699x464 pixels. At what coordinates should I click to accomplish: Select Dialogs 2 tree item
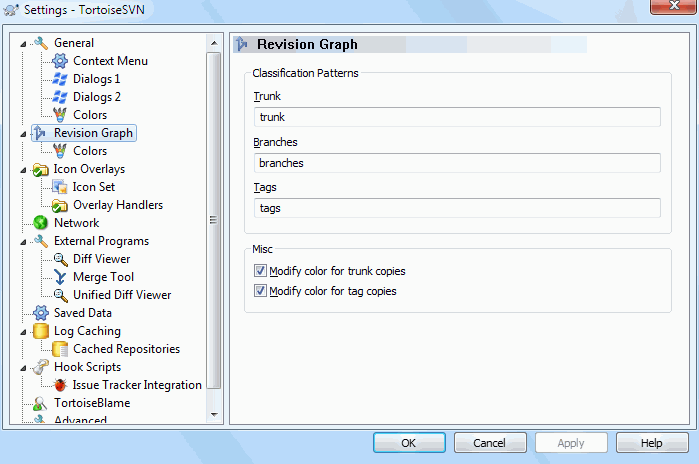coord(96,97)
